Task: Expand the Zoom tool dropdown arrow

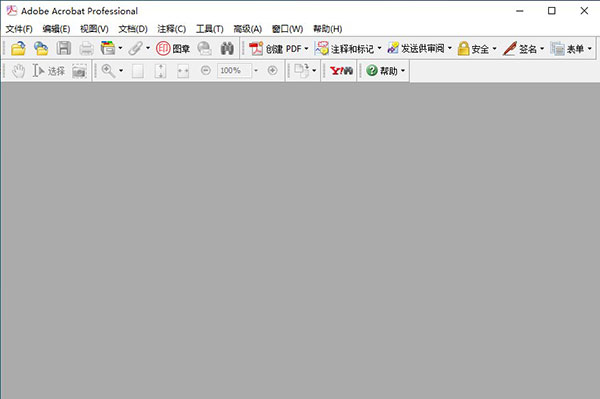Action: [x=121, y=70]
